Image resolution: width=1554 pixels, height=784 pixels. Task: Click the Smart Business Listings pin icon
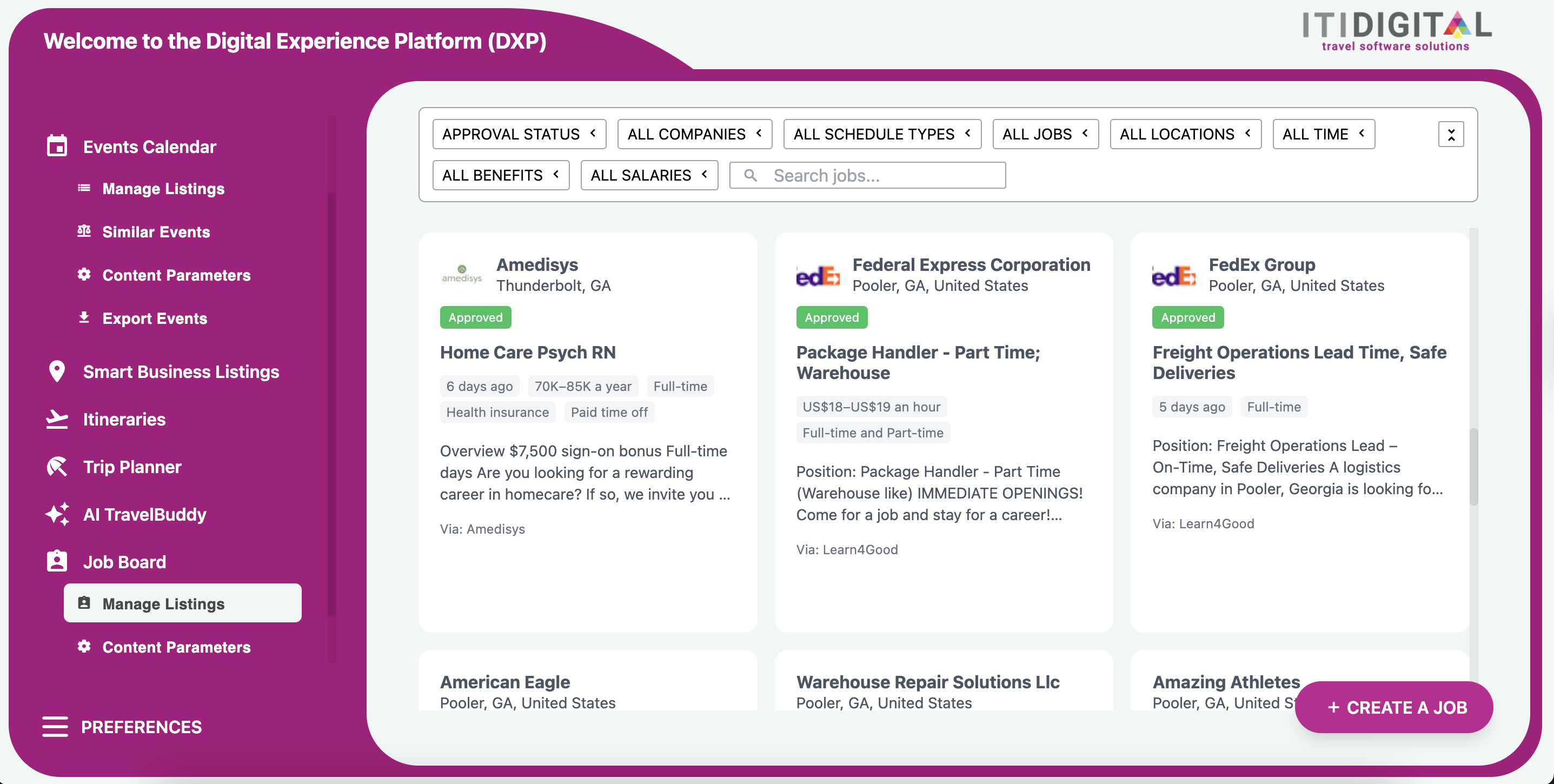point(57,371)
